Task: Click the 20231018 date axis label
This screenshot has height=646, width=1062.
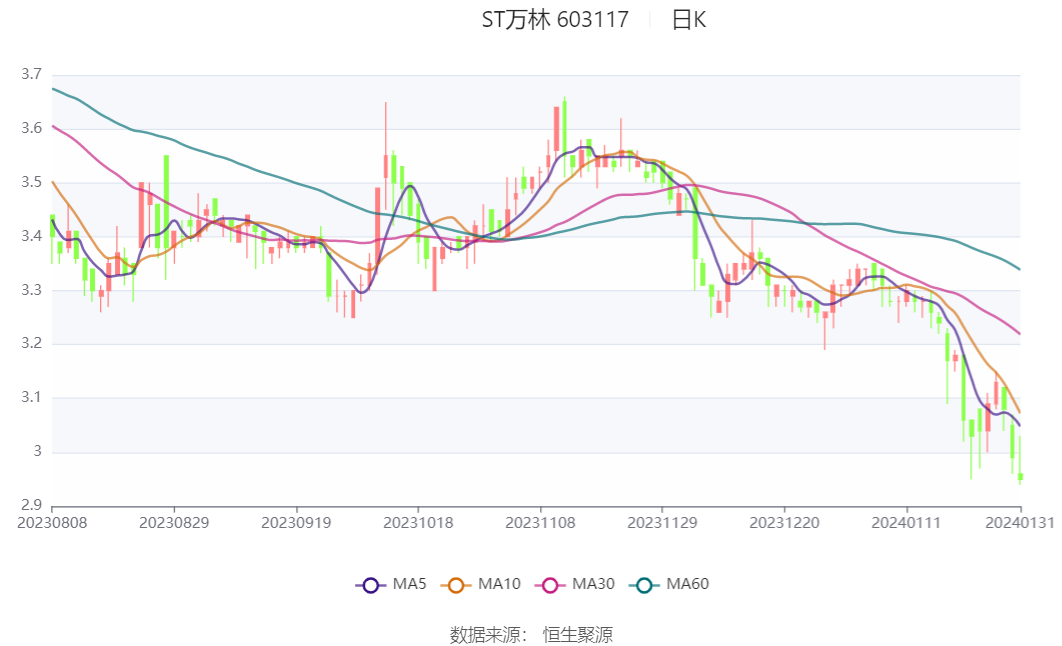Action: (x=418, y=523)
